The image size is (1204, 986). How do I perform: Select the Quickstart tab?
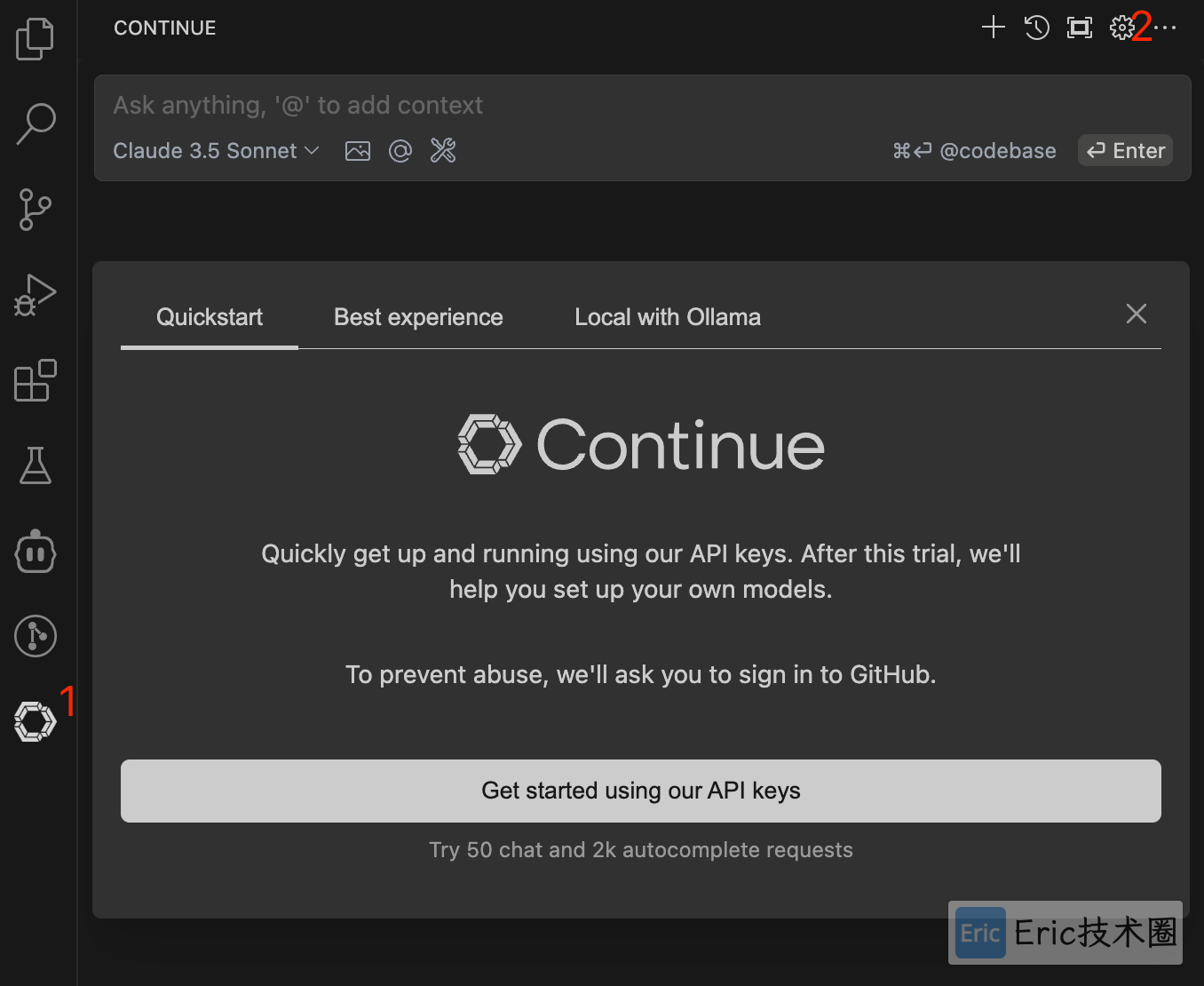click(x=210, y=317)
